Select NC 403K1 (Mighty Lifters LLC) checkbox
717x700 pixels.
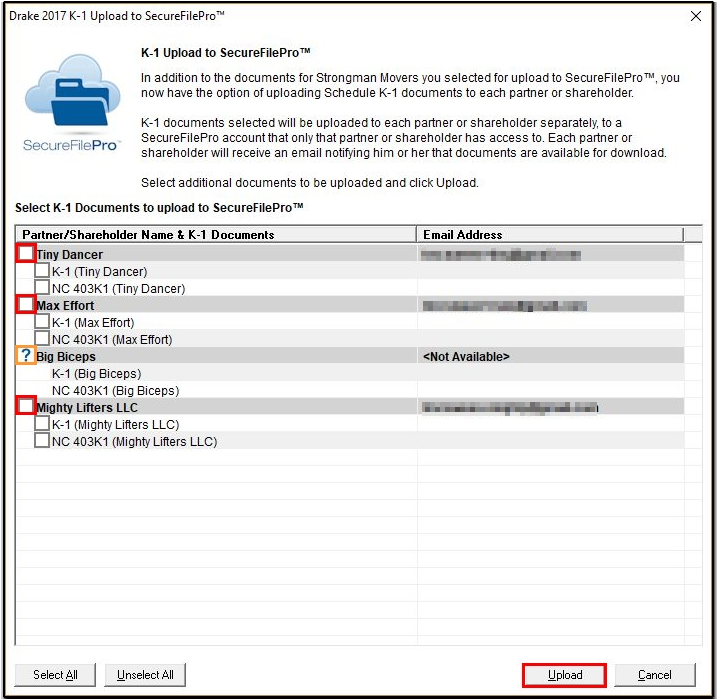point(42,441)
